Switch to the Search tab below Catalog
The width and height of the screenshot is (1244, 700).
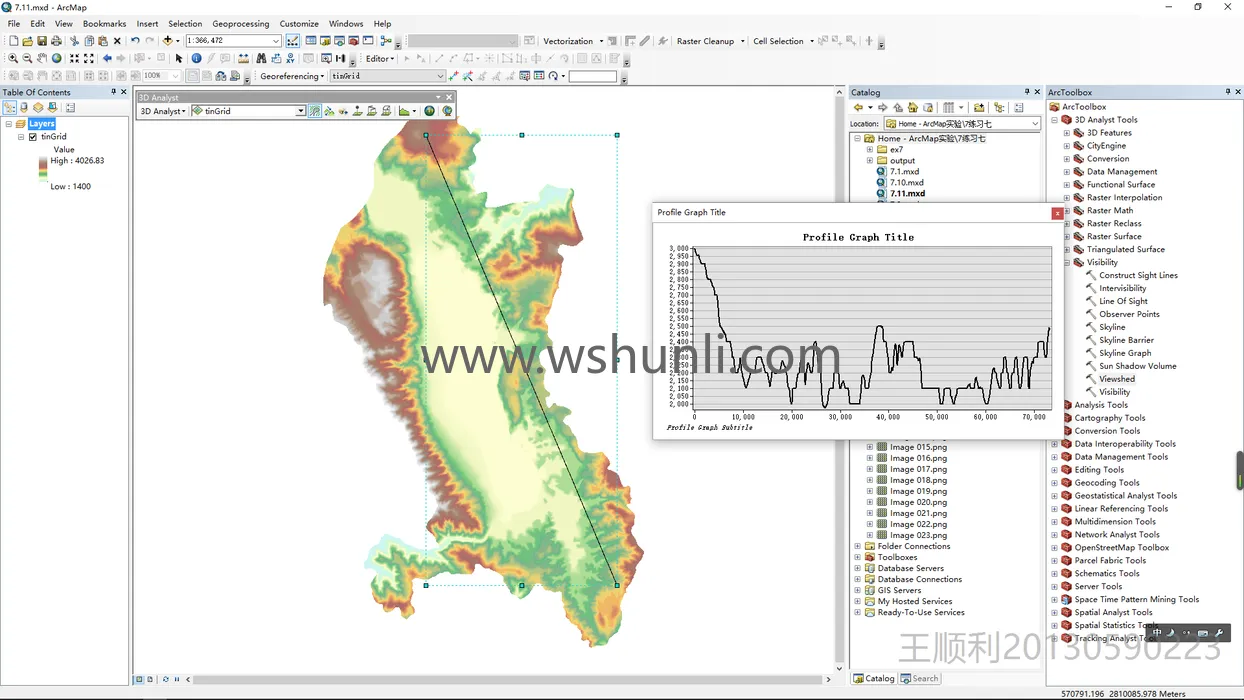pos(920,678)
